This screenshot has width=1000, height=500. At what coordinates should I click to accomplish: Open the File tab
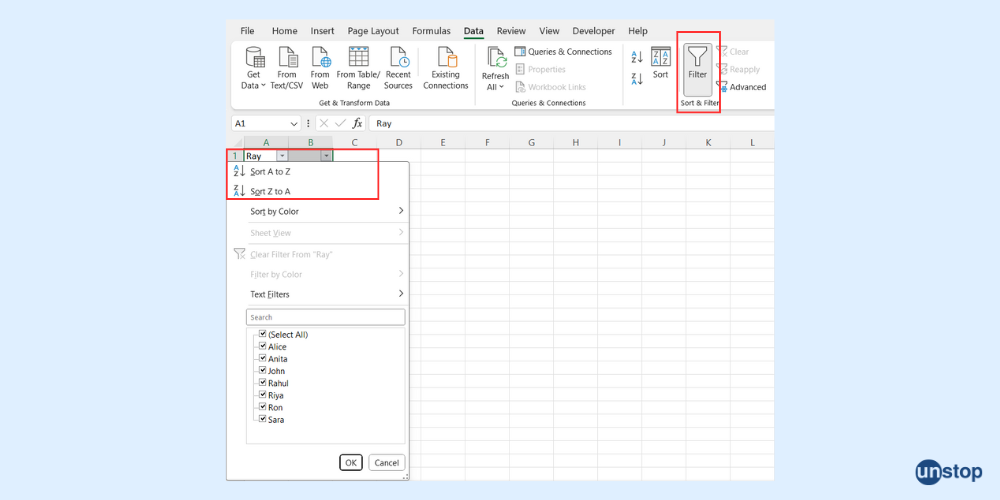point(247,31)
